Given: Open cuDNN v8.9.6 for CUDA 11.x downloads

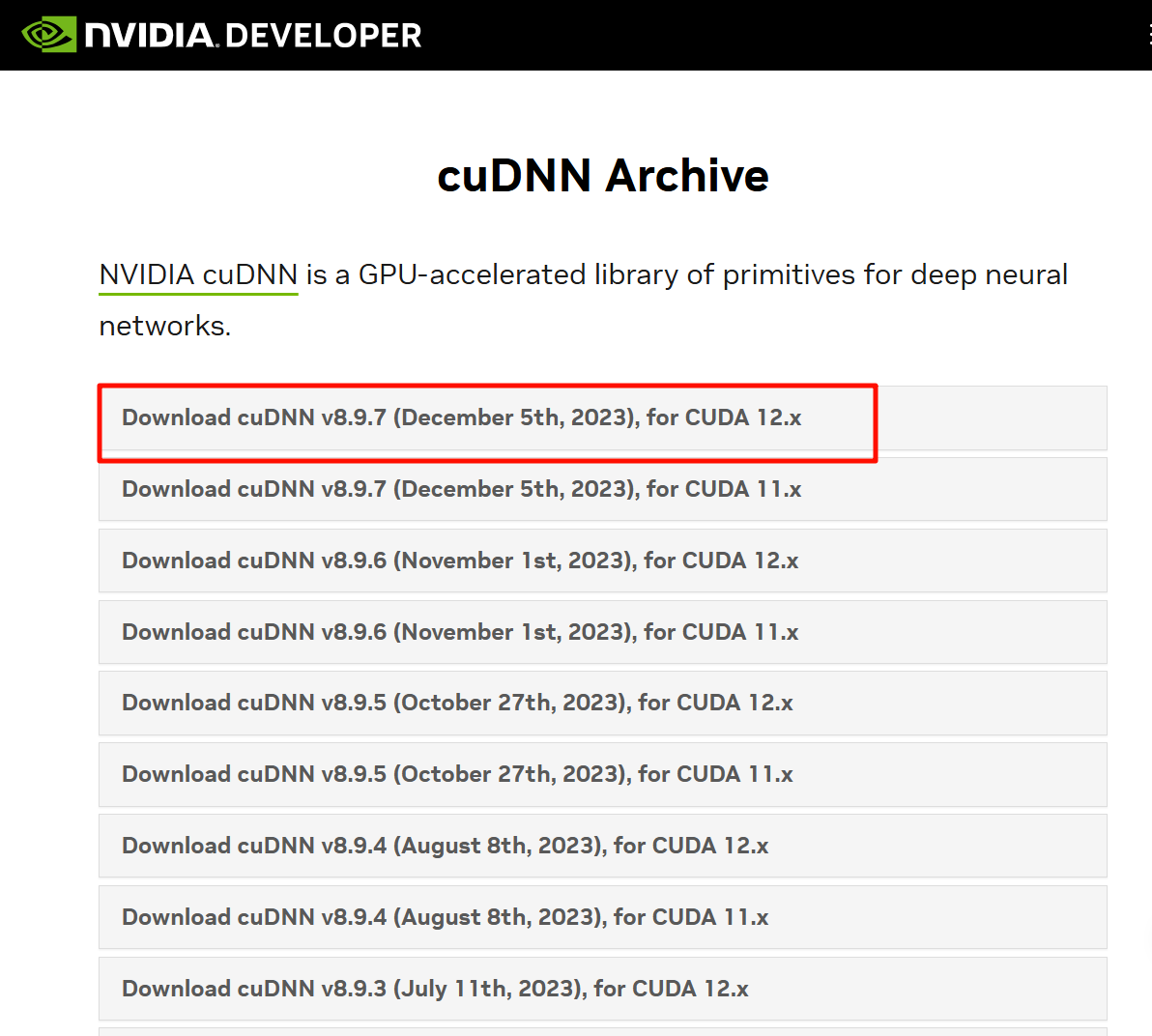Looking at the screenshot, I should coord(460,632).
